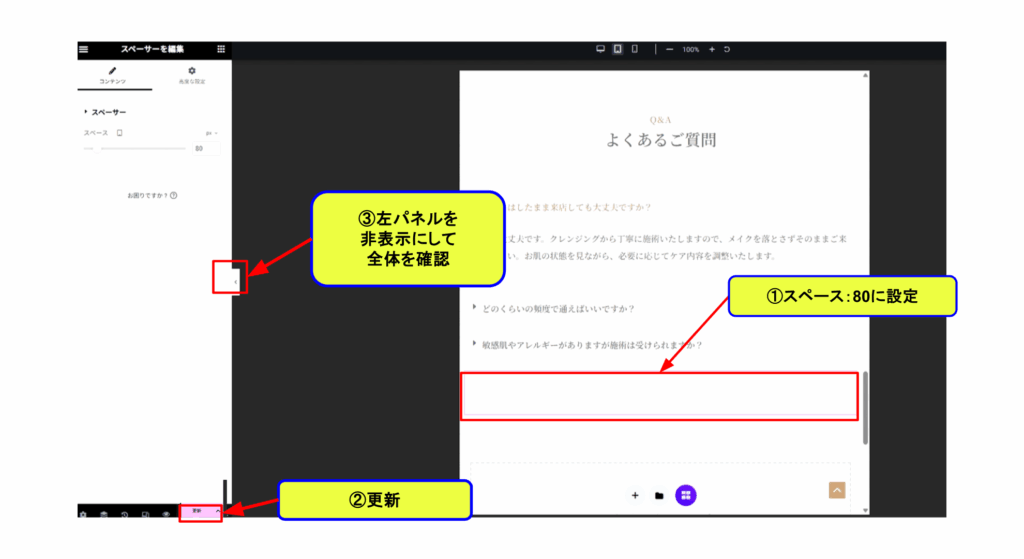The image size is (1024, 559).
Task: Open template library folder icon
Action: pos(659,496)
